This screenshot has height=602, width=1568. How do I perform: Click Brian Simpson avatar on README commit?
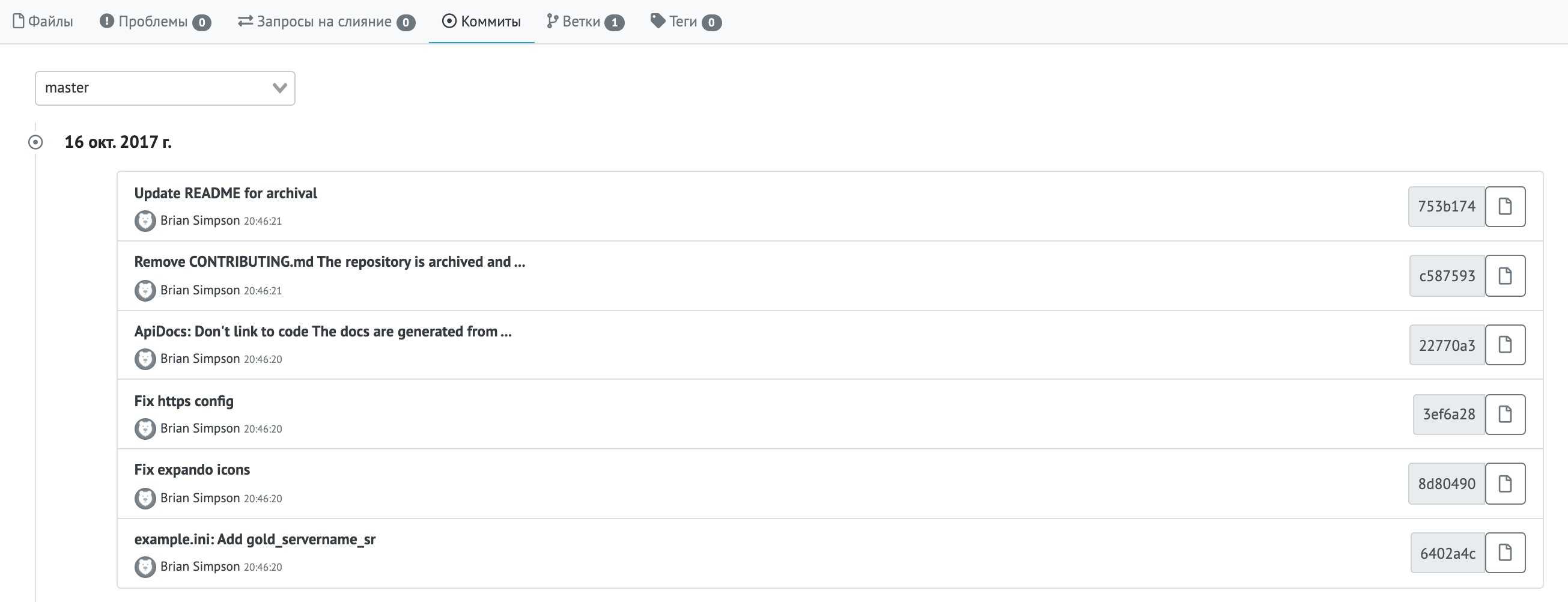145,220
